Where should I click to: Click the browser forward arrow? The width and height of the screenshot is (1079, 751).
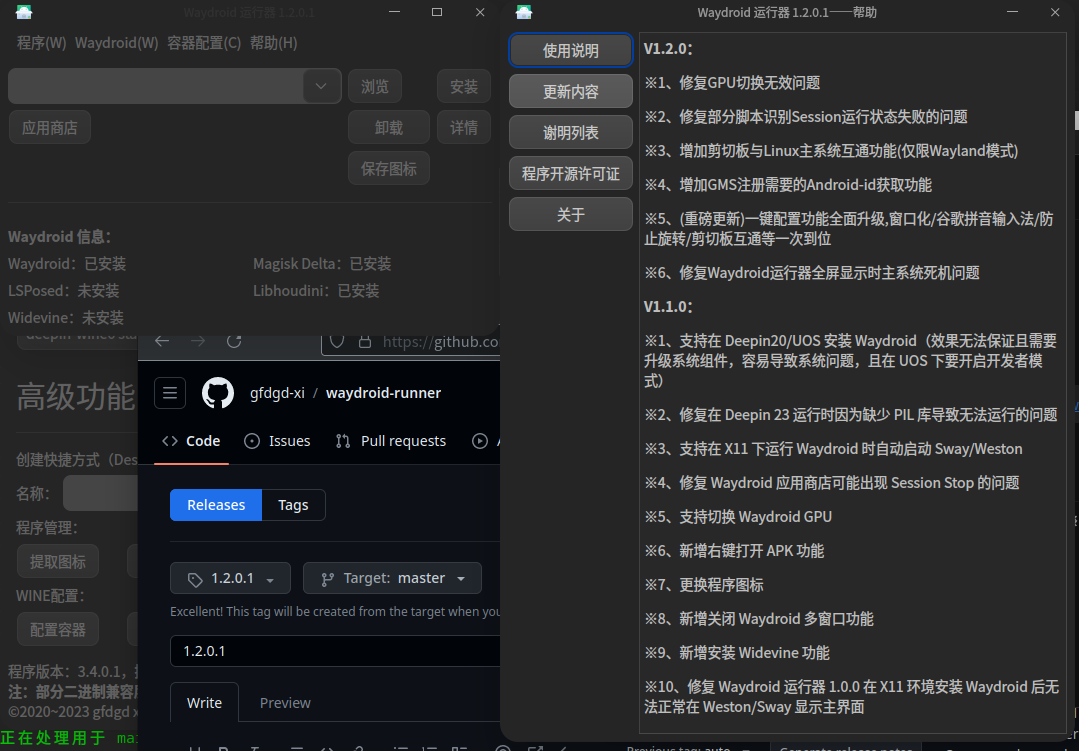[198, 341]
